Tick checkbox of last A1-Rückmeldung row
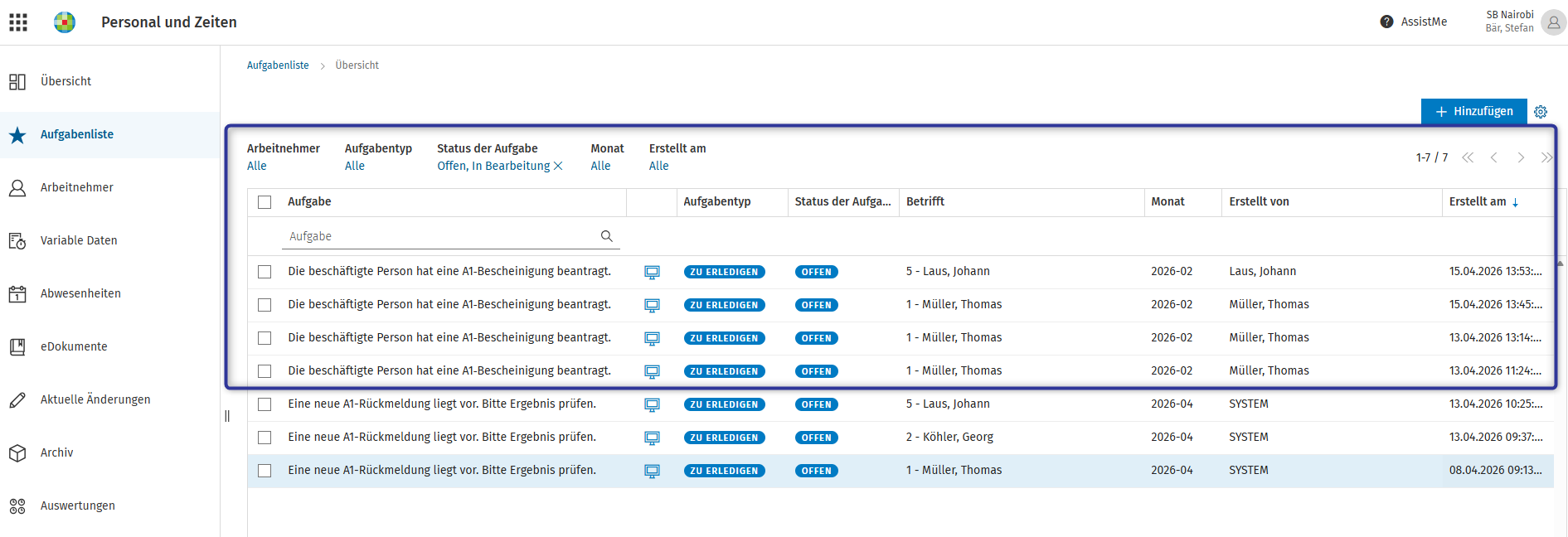Image resolution: width=1568 pixels, height=537 pixels. [x=265, y=471]
